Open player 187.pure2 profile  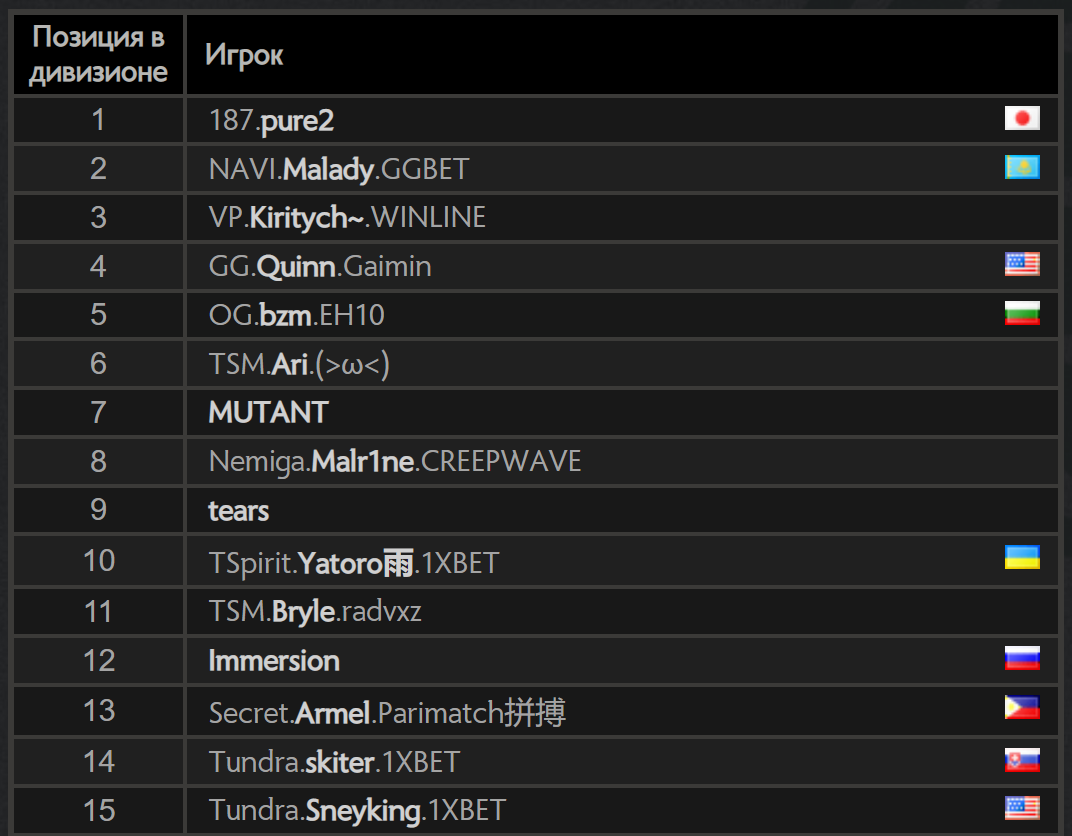click(271, 121)
